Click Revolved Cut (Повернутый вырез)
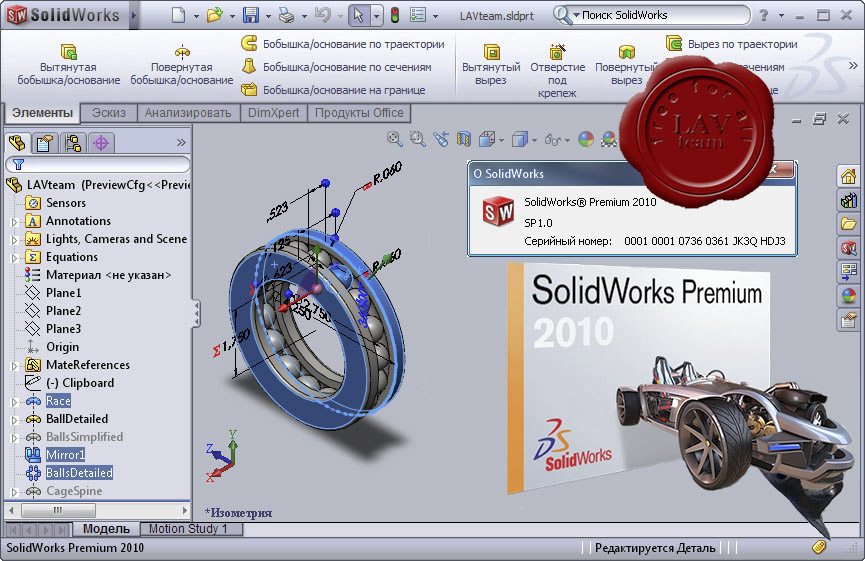865x561 pixels. pos(626,65)
